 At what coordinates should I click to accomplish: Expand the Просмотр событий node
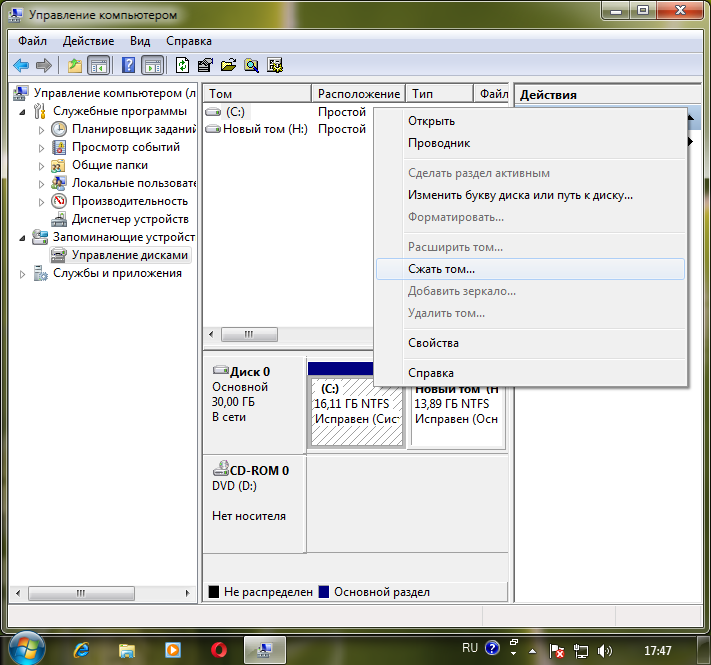coord(41,148)
